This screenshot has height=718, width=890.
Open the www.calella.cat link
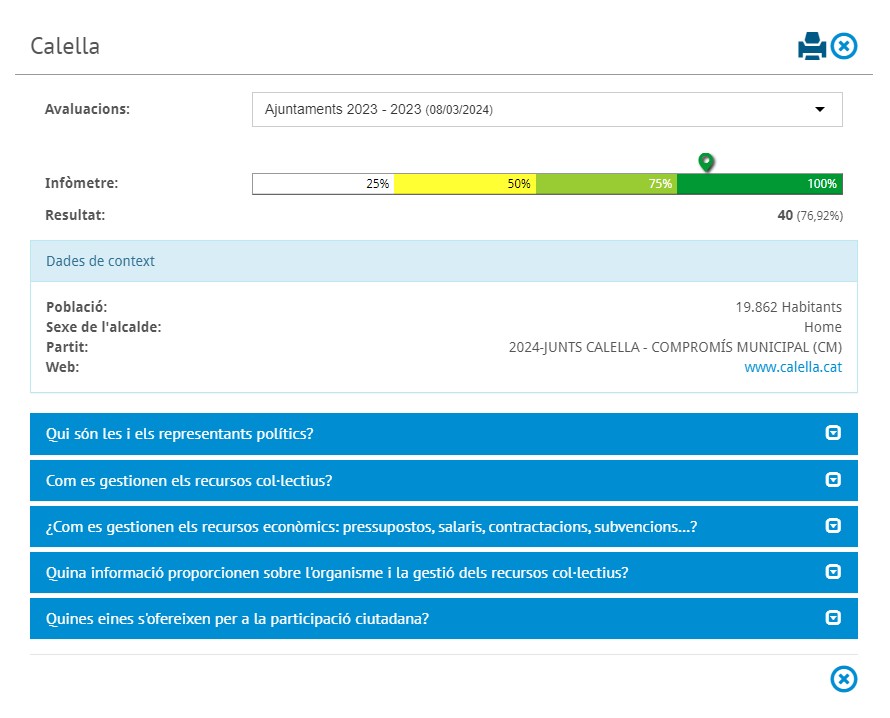(x=793, y=367)
